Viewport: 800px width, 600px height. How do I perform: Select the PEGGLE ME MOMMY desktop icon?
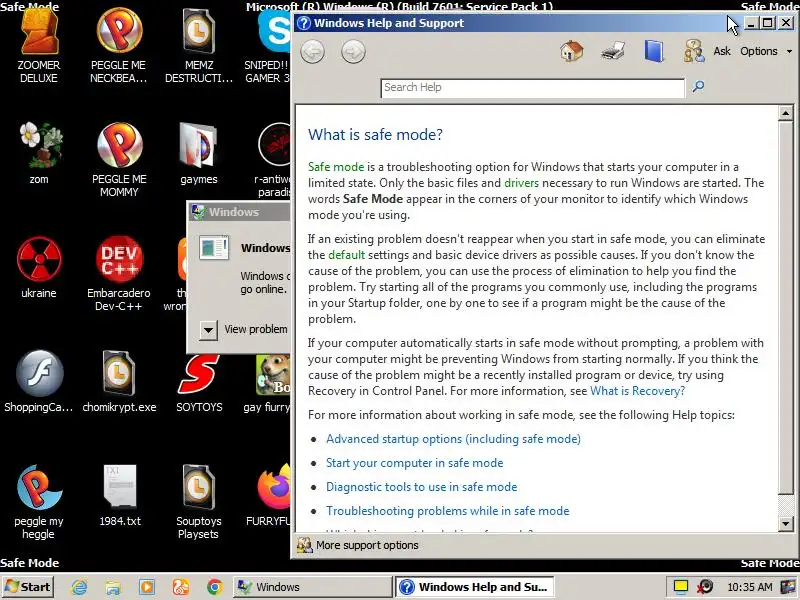tap(119, 161)
